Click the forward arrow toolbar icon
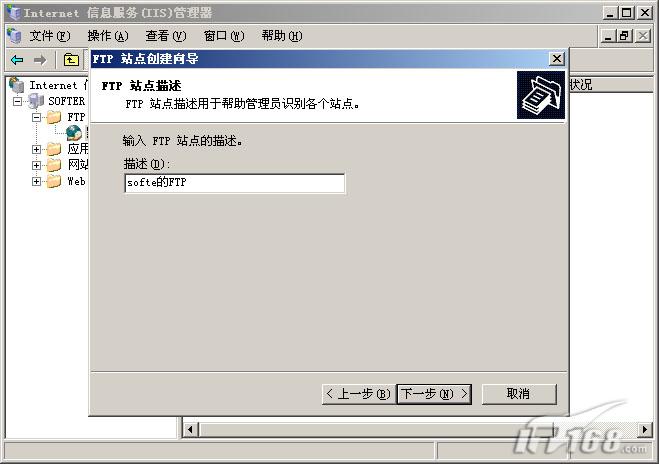This screenshot has width=659, height=464. (x=40, y=60)
